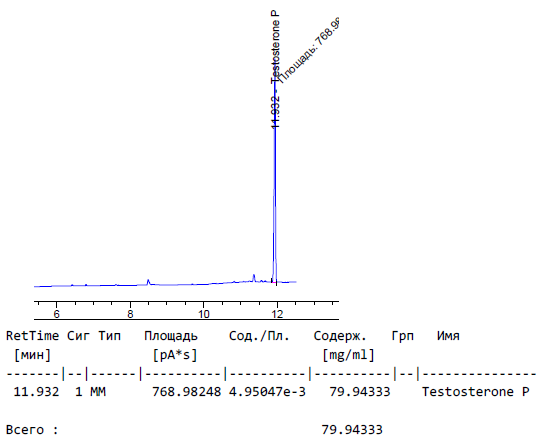
Task: Click the Площадь column header
Action: 171,336
